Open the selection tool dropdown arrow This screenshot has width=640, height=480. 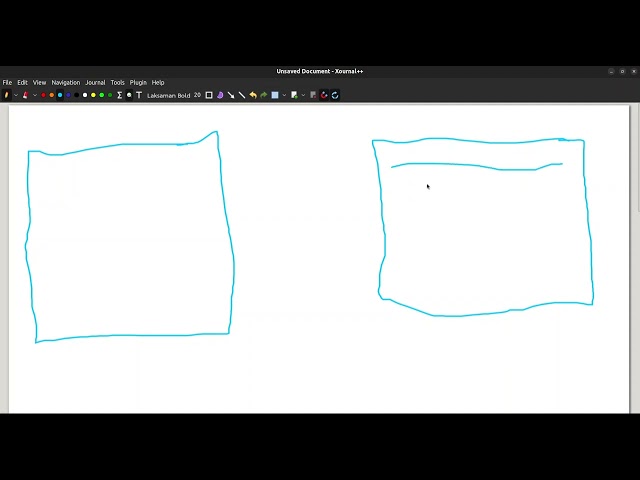coord(284,95)
